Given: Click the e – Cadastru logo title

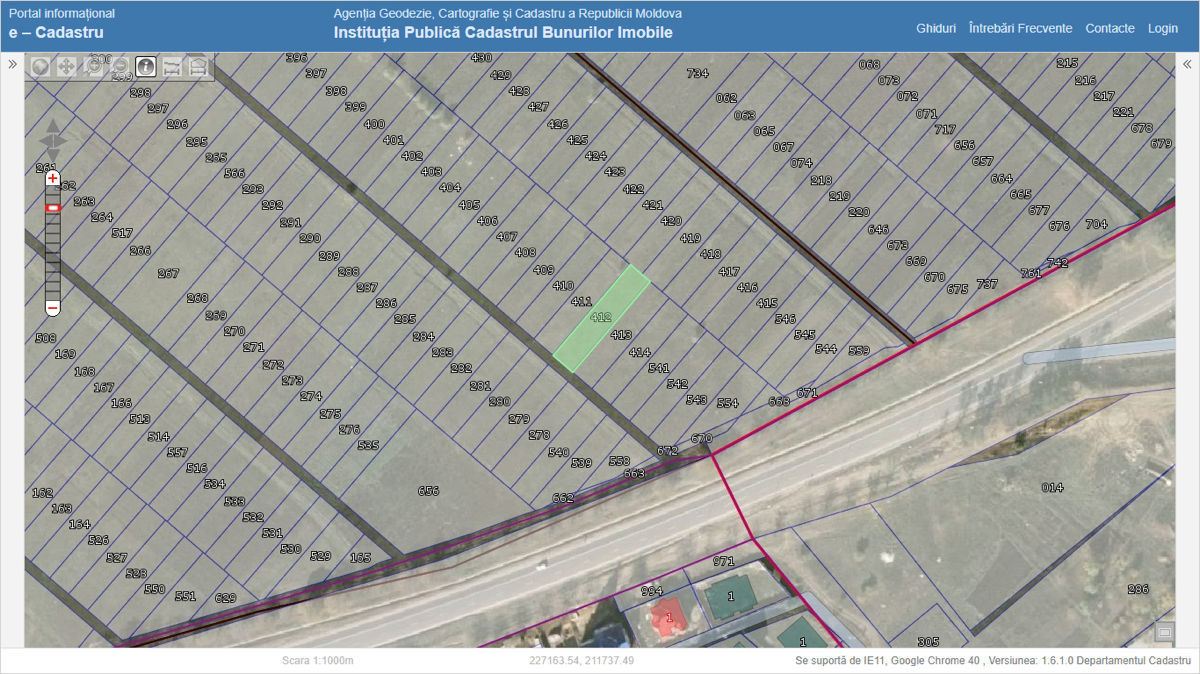Looking at the screenshot, I should point(56,33).
